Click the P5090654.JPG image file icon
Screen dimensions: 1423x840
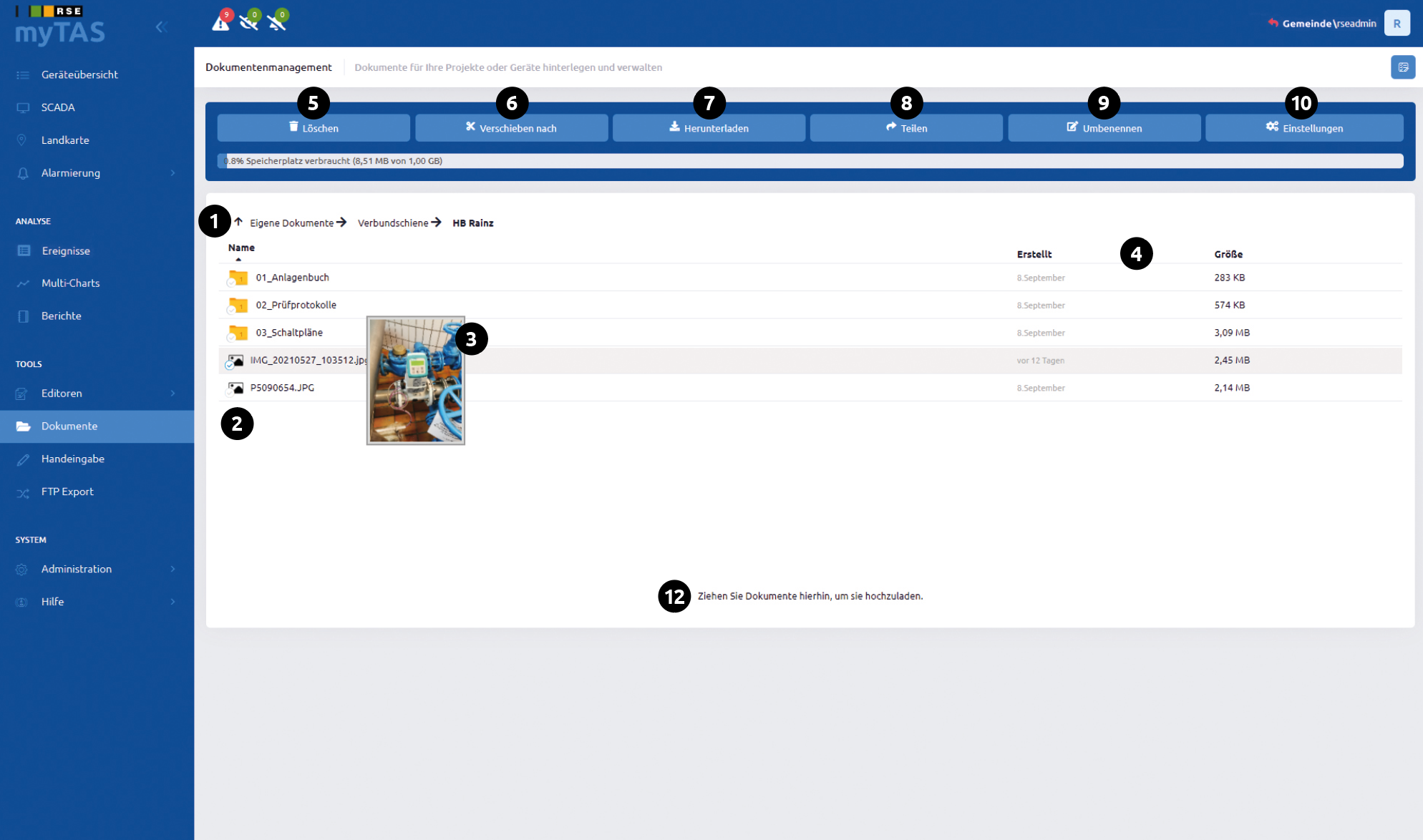[x=235, y=389]
